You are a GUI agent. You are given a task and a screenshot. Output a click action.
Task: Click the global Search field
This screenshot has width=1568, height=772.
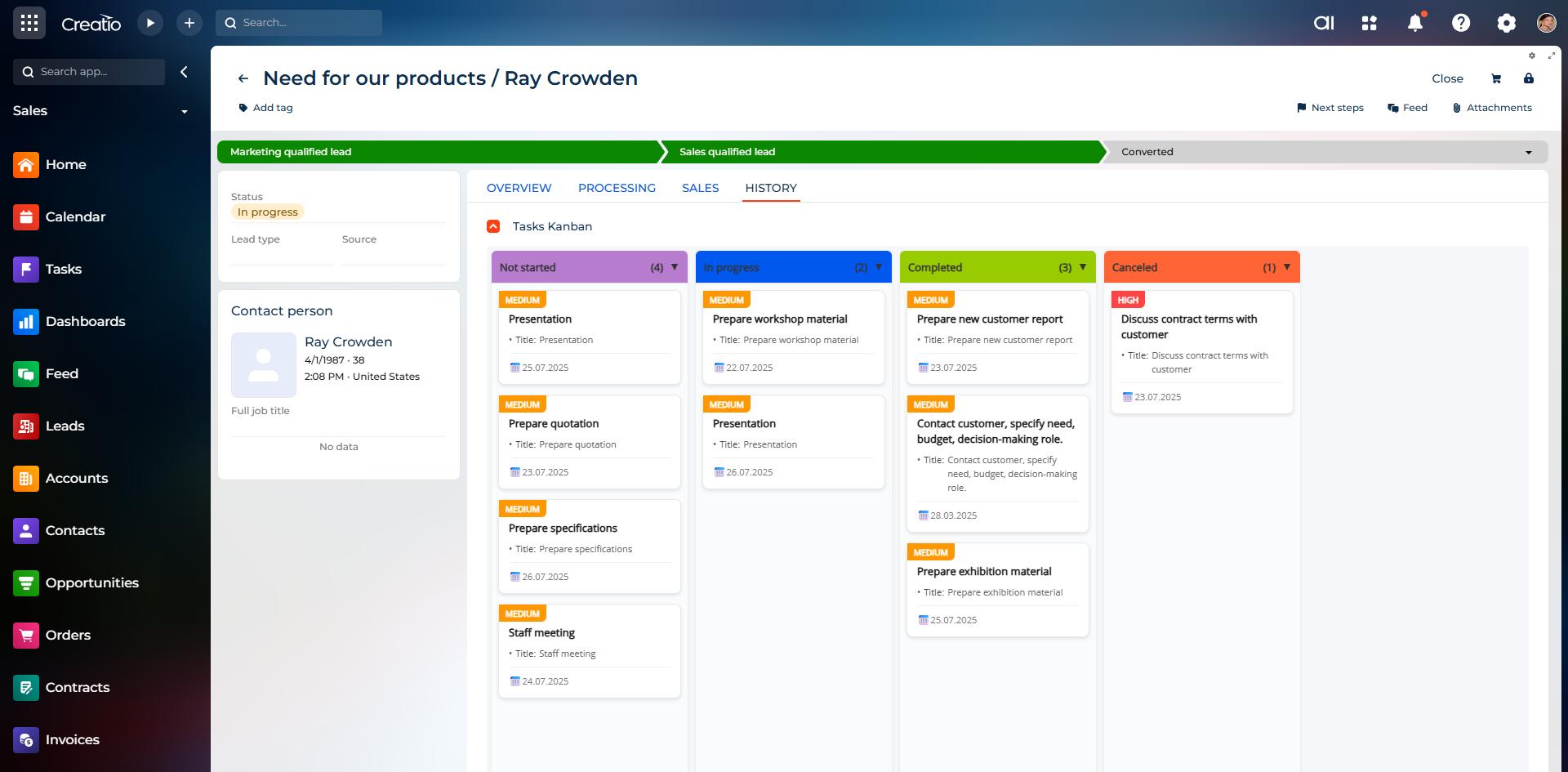(x=299, y=23)
